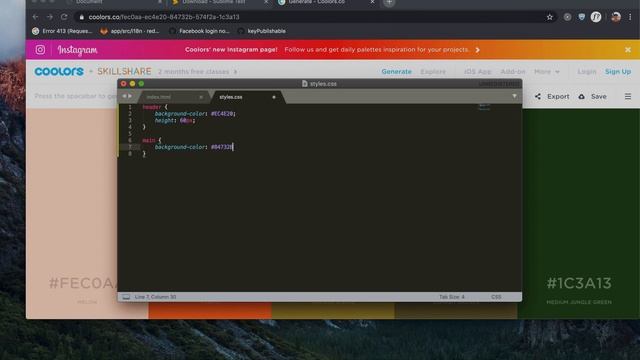Click Save in Coolors toolbar
Screen dimensions: 640x360
click(x=598, y=96)
